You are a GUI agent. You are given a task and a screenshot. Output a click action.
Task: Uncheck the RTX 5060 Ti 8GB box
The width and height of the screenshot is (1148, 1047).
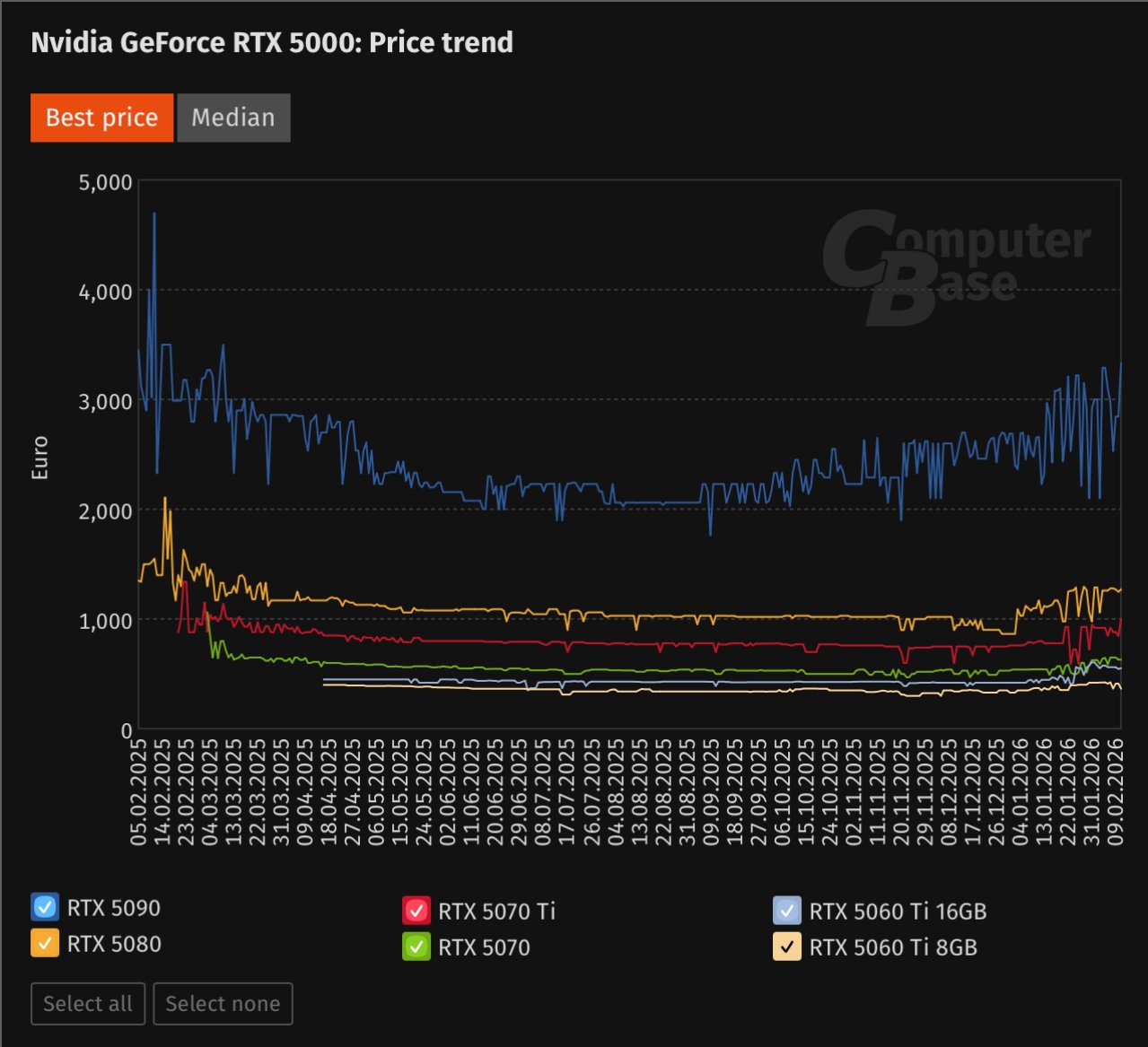pos(787,947)
